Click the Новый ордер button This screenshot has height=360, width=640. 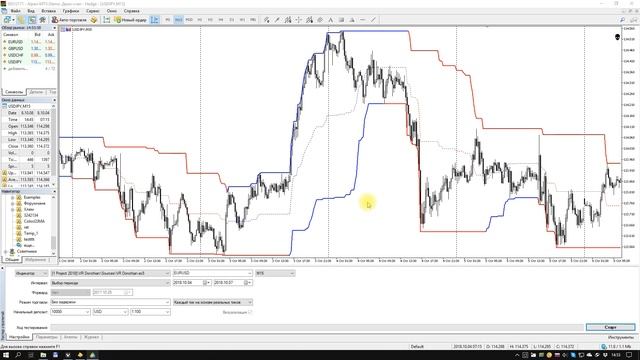(x=131, y=20)
